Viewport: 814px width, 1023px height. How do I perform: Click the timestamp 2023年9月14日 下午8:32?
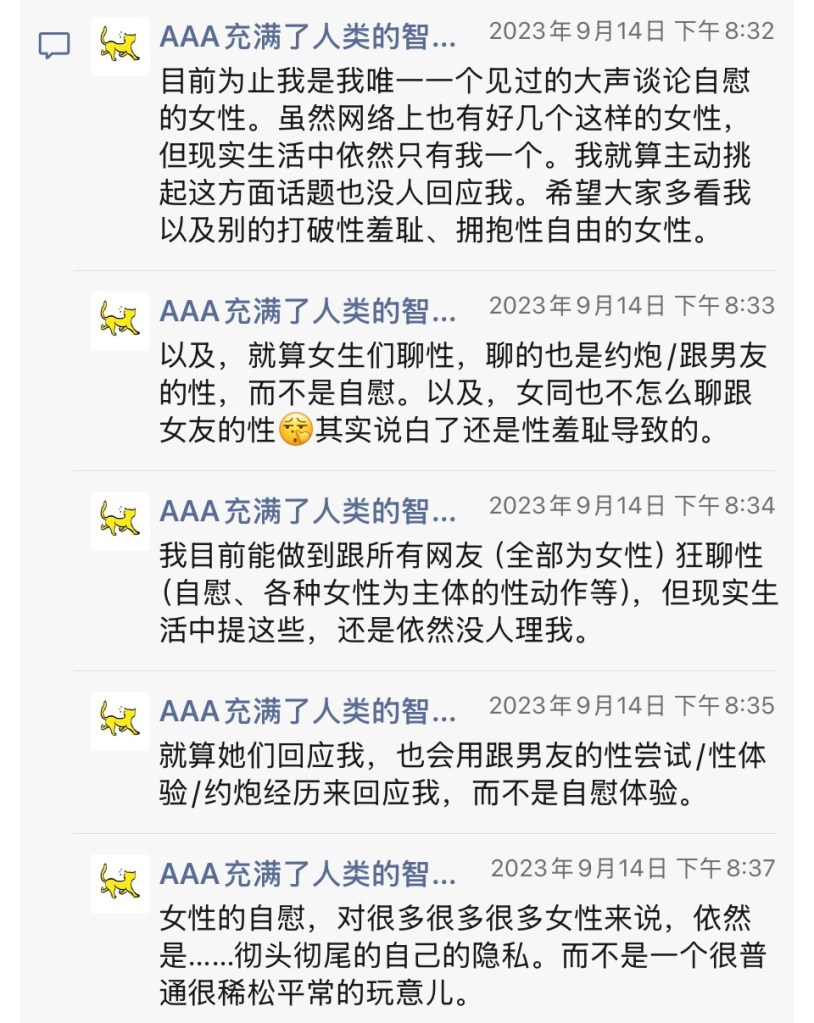click(x=631, y=31)
